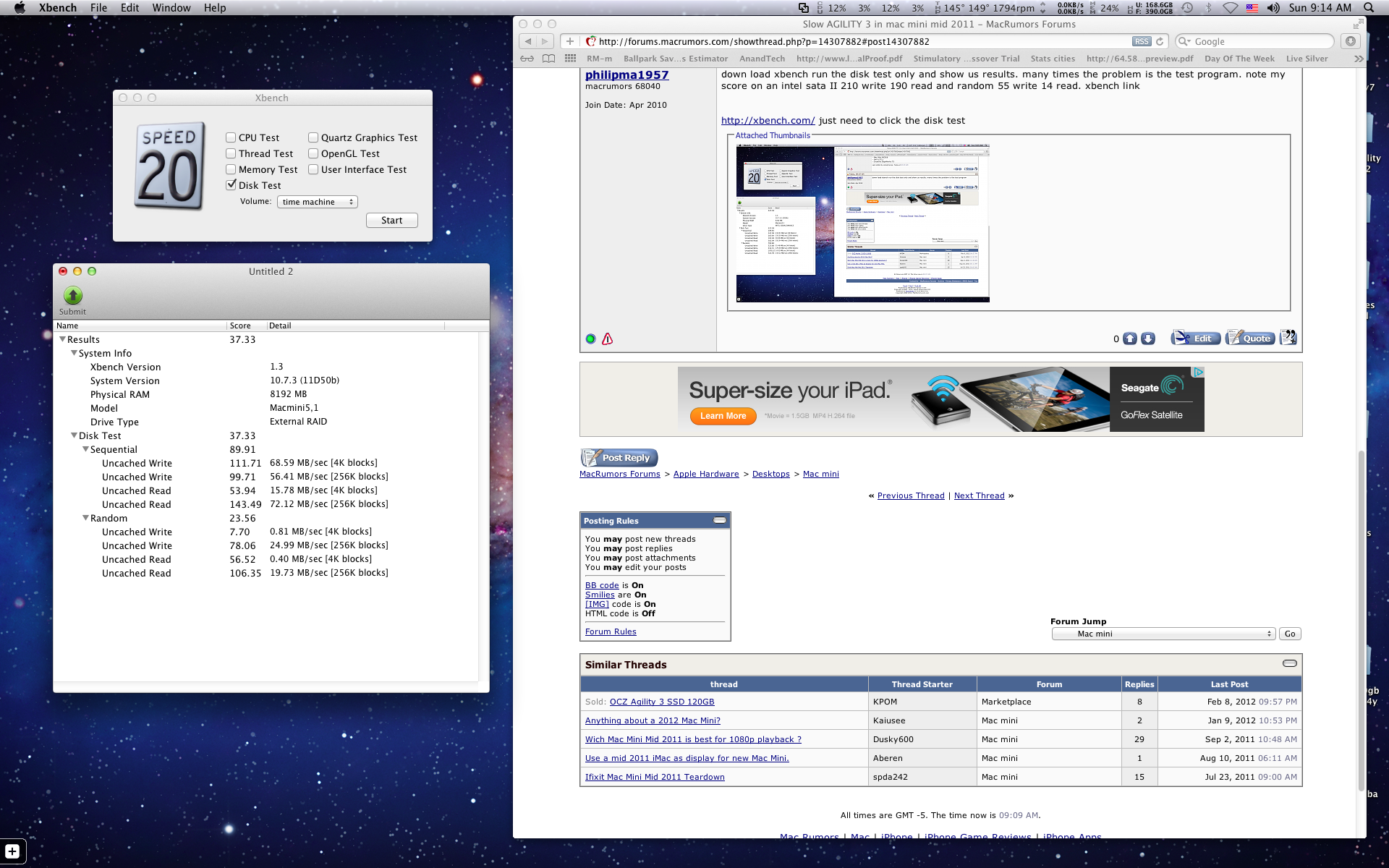Open the Top Sites grid icon

pyautogui.click(x=570, y=59)
